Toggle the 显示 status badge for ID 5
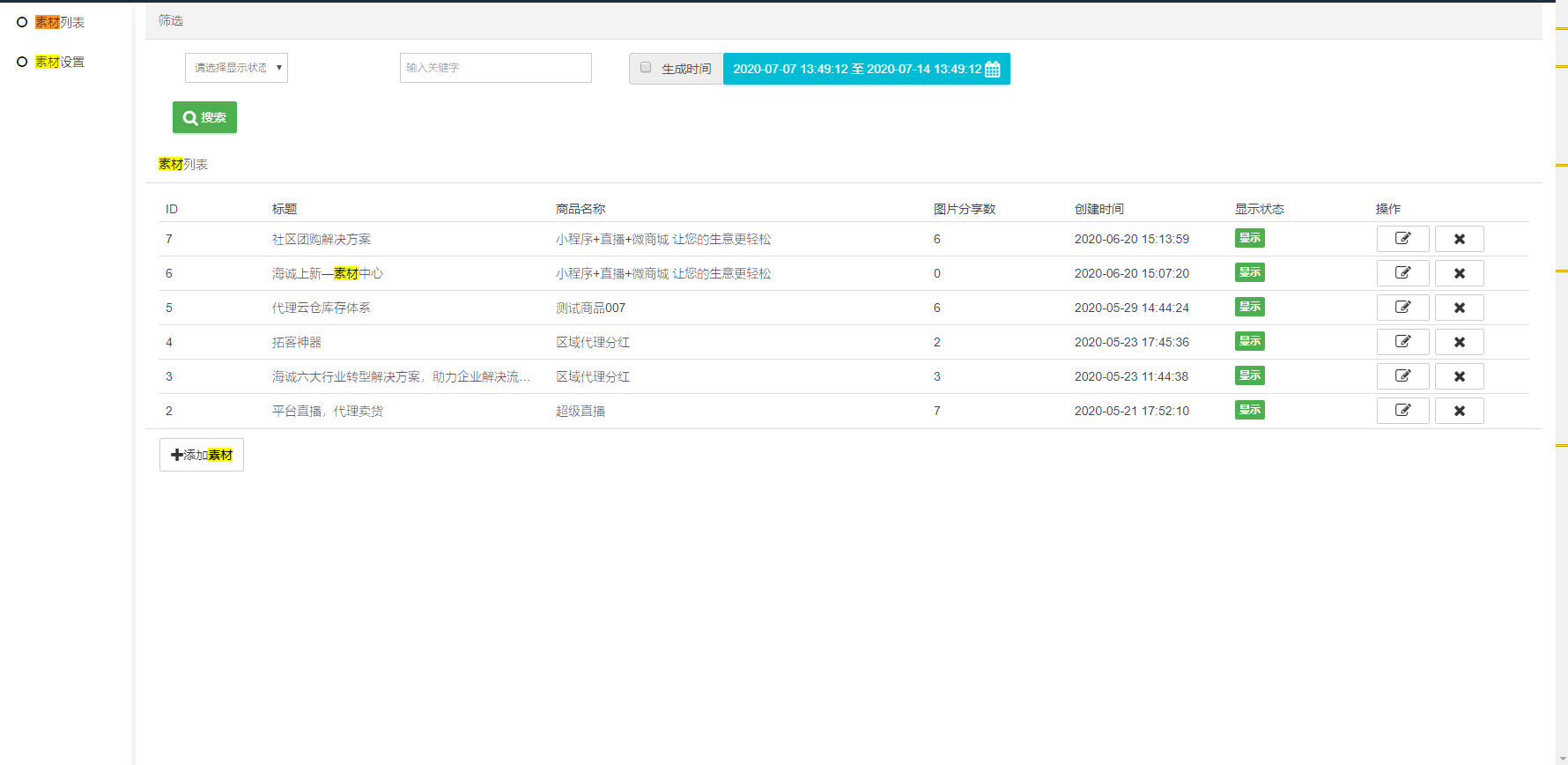The width and height of the screenshot is (1568, 765). (1249, 307)
